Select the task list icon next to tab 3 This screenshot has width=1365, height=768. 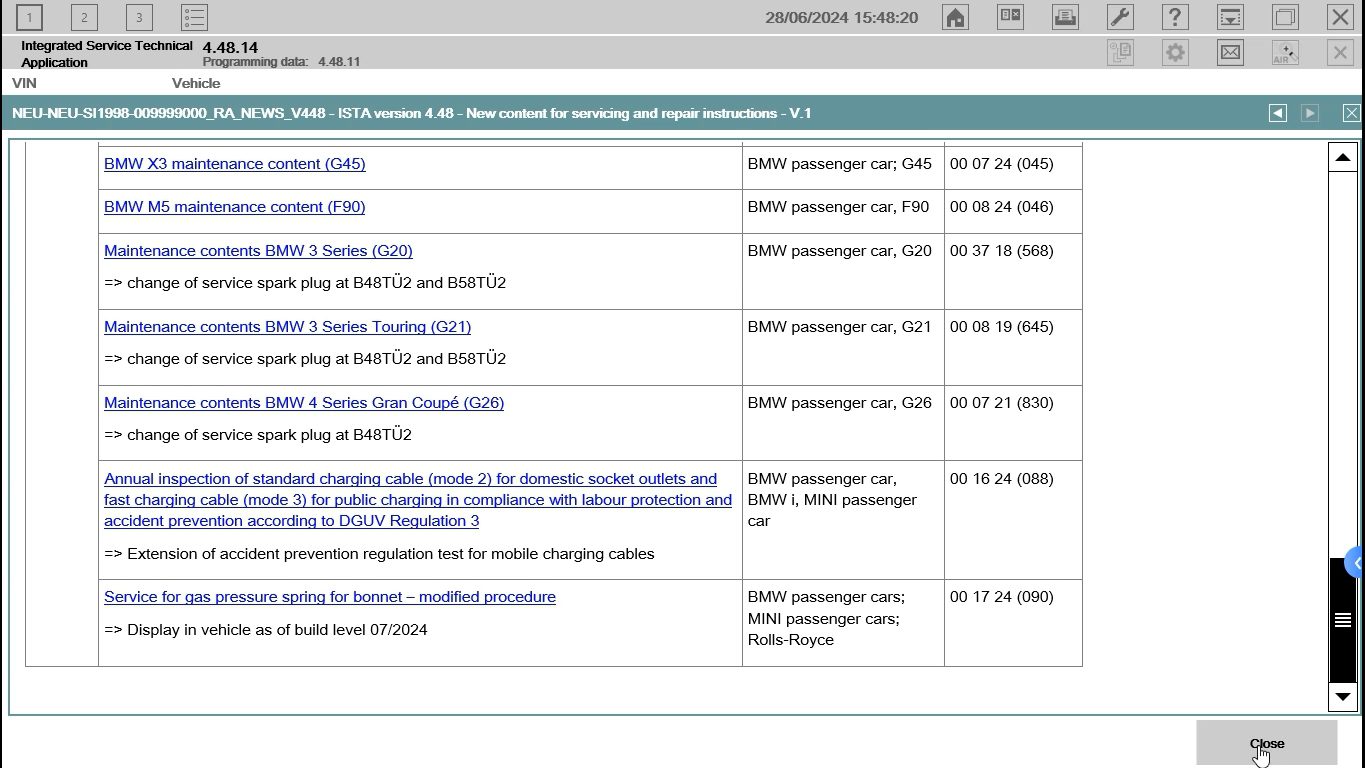pos(194,17)
